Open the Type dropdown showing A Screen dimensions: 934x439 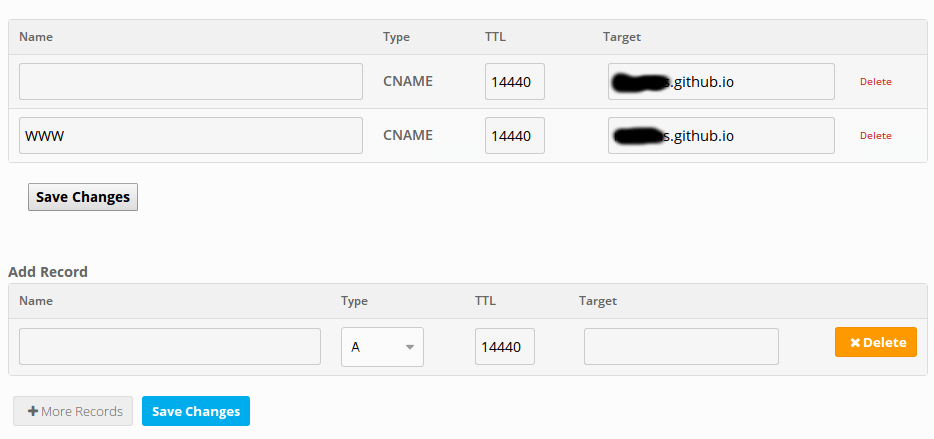tap(382, 347)
